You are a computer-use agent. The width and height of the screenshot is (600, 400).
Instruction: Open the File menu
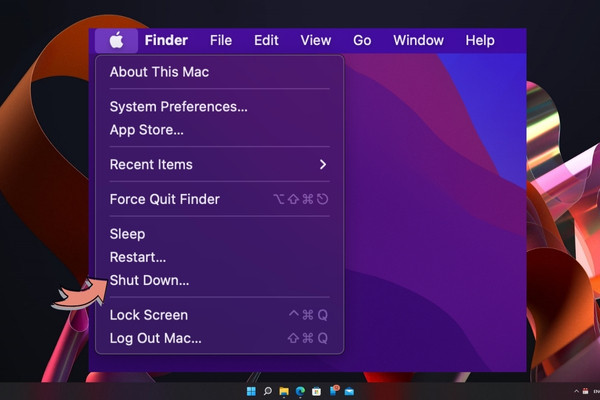[221, 40]
